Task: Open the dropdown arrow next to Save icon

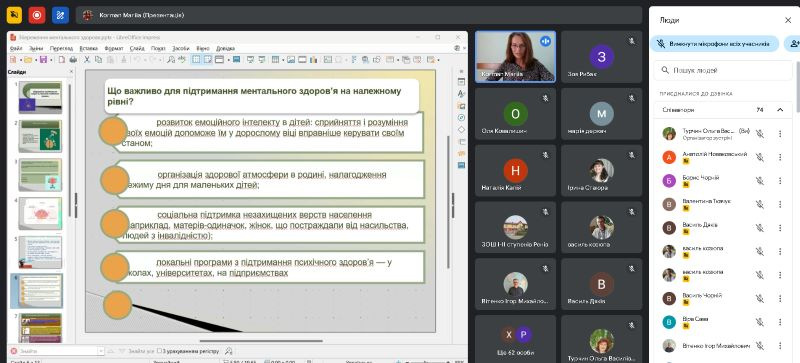Action: (50, 60)
